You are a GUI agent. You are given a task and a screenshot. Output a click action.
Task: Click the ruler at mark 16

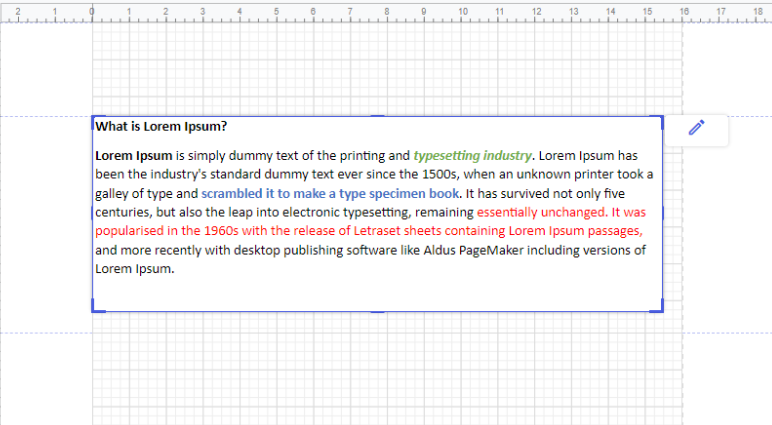pyautogui.click(x=684, y=12)
